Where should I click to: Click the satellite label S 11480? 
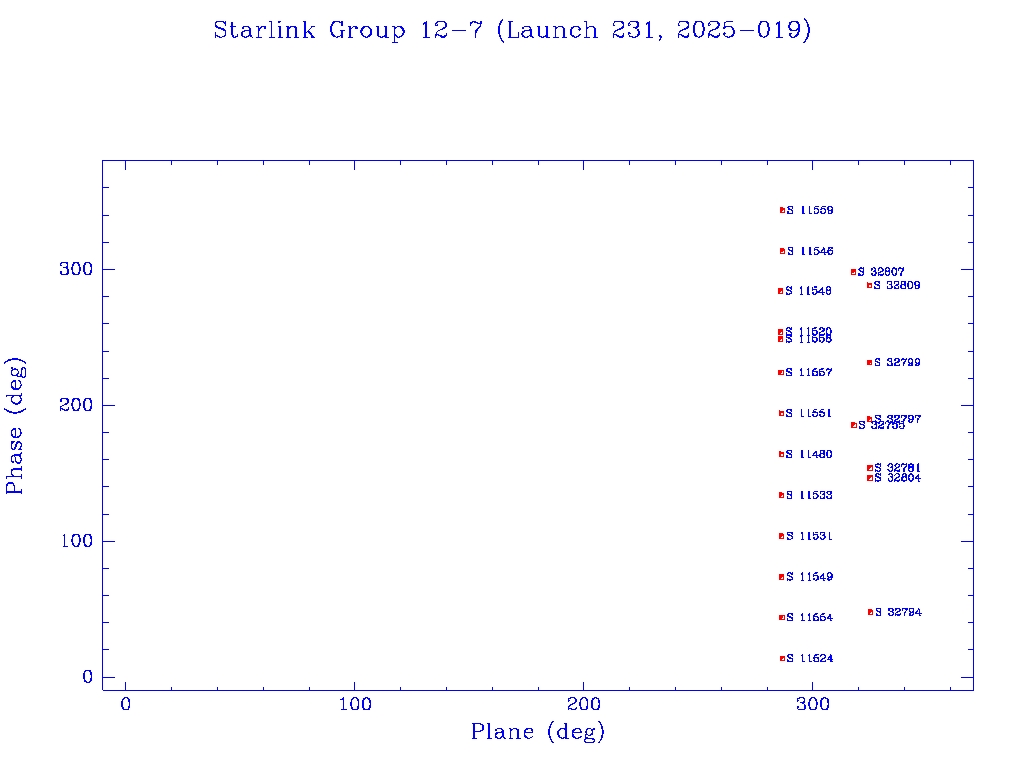click(x=808, y=455)
